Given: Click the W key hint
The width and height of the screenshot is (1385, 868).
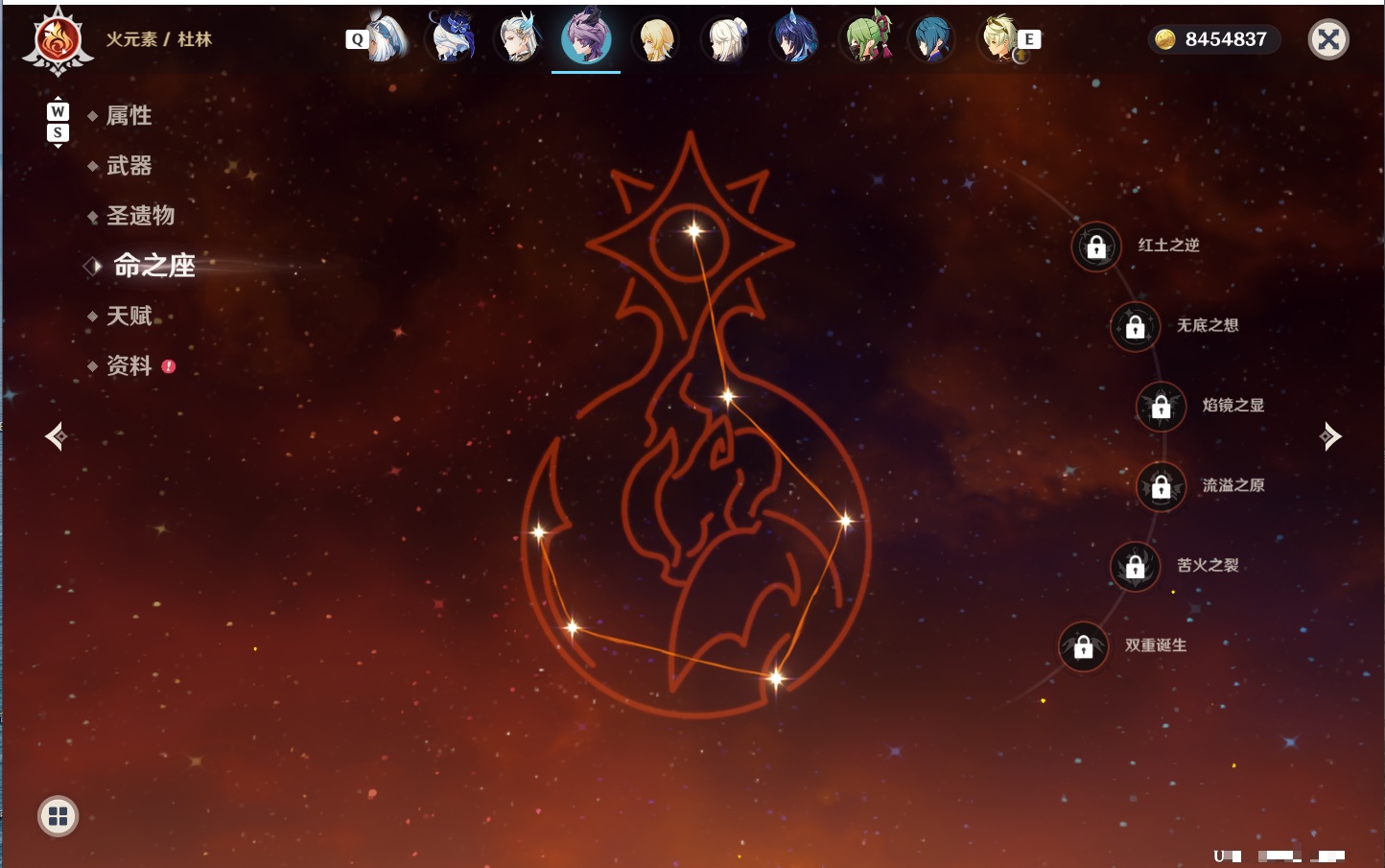Looking at the screenshot, I should (x=58, y=112).
